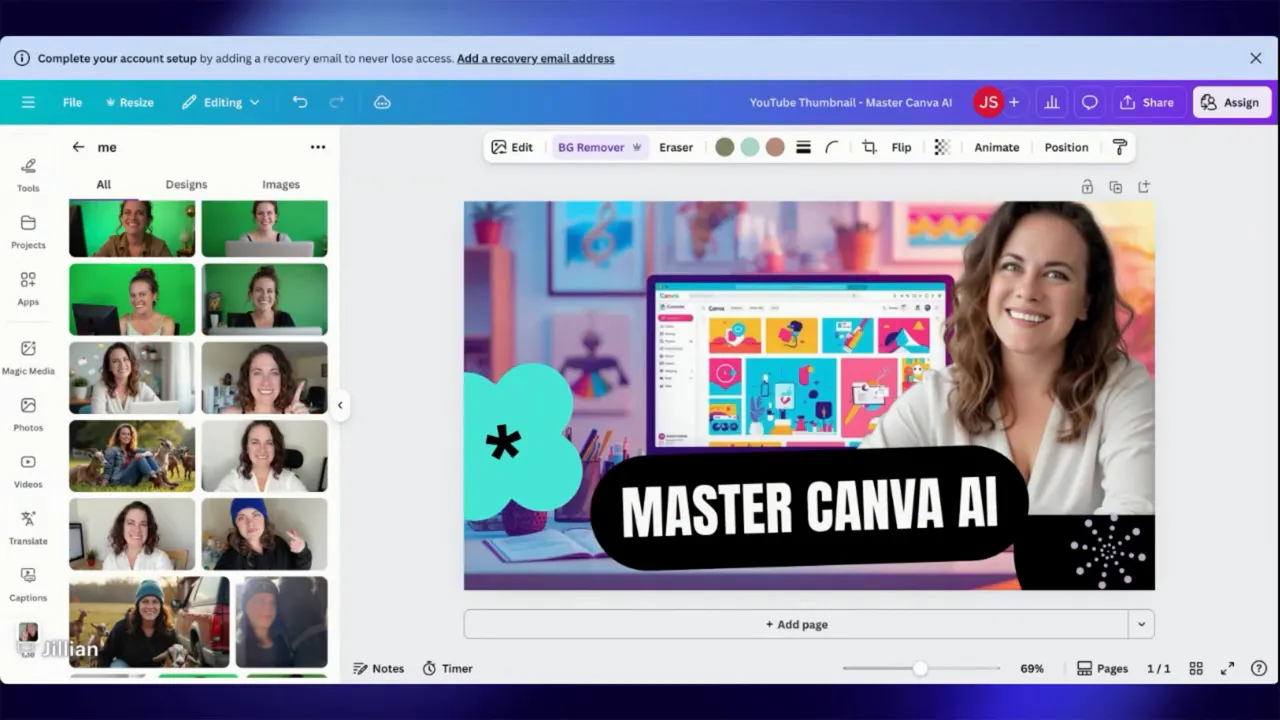Open the Animate panel
Viewport: 1280px width, 720px height.
996,147
